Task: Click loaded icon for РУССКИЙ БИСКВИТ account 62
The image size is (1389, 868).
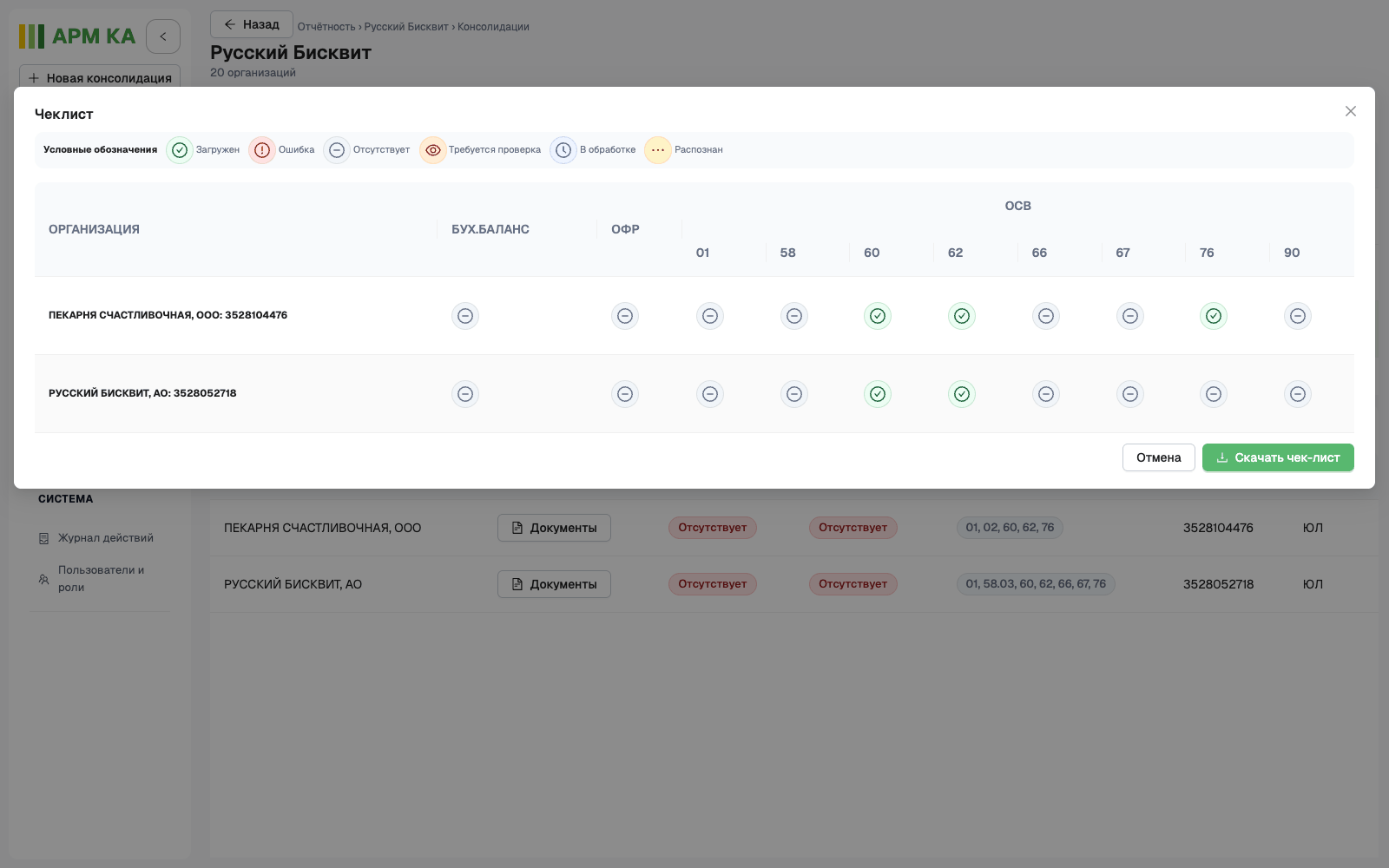Action: click(x=962, y=394)
